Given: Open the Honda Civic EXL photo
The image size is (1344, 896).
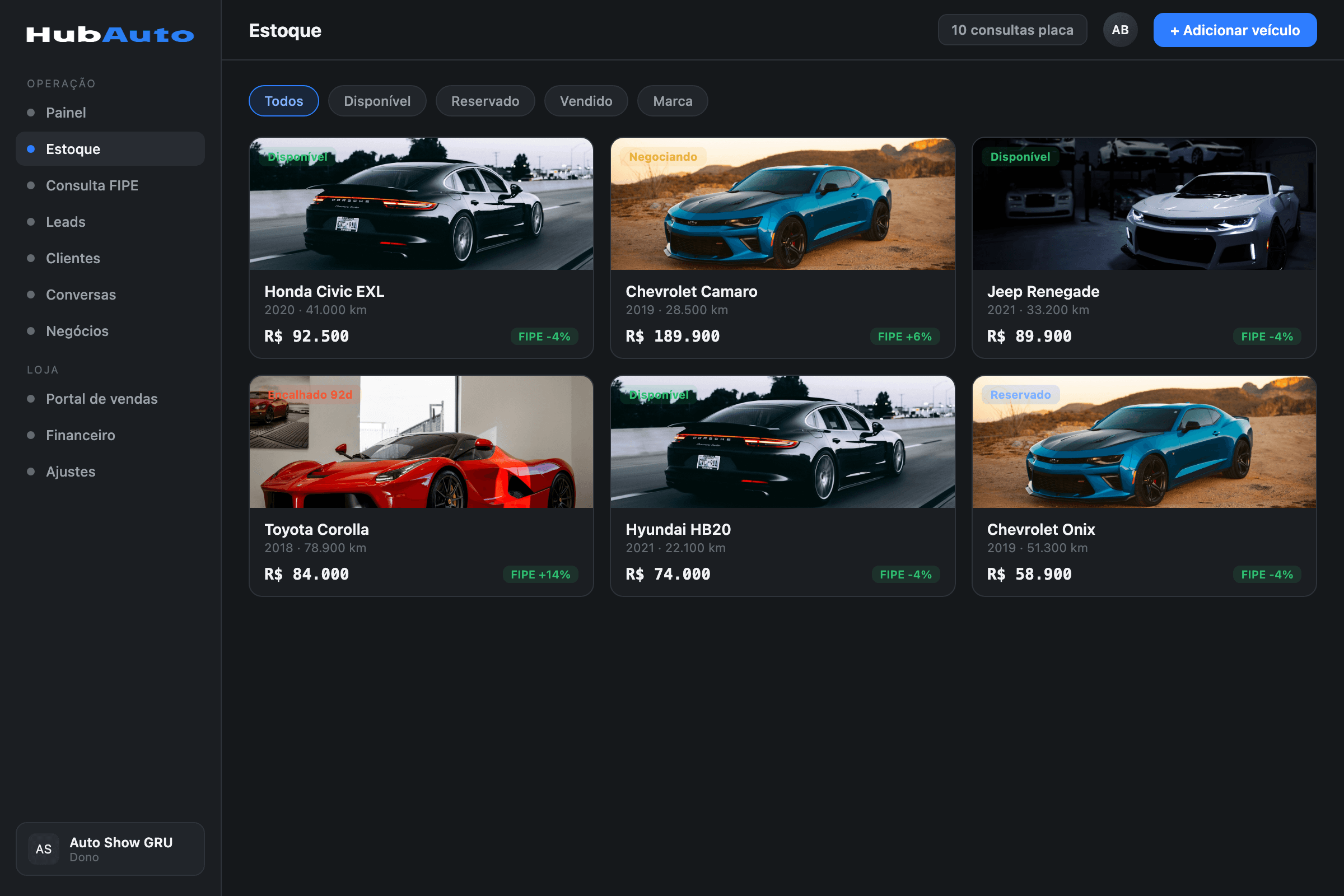Looking at the screenshot, I should pos(421,204).
